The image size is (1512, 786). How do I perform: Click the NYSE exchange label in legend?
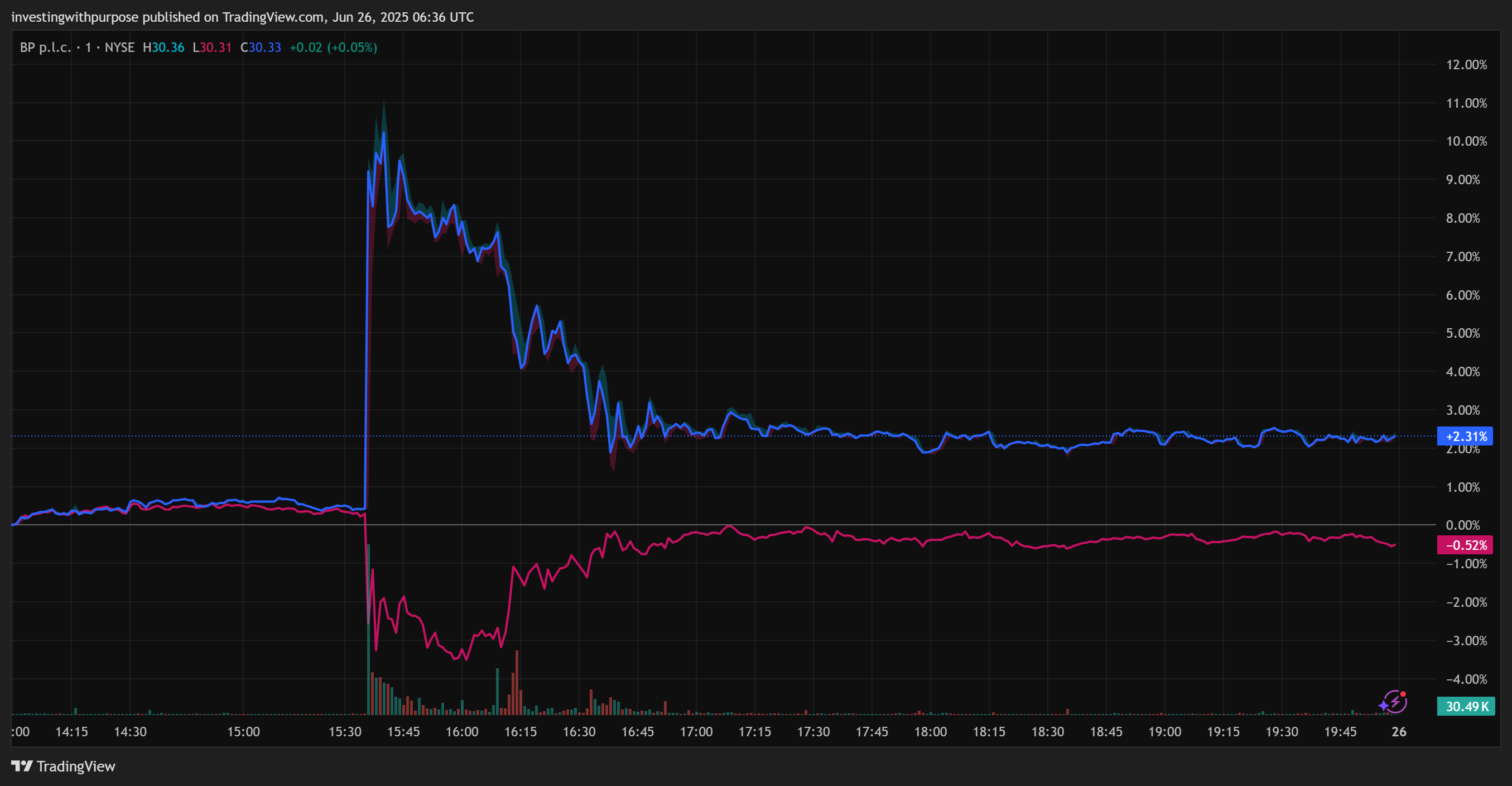click(119, 47)
